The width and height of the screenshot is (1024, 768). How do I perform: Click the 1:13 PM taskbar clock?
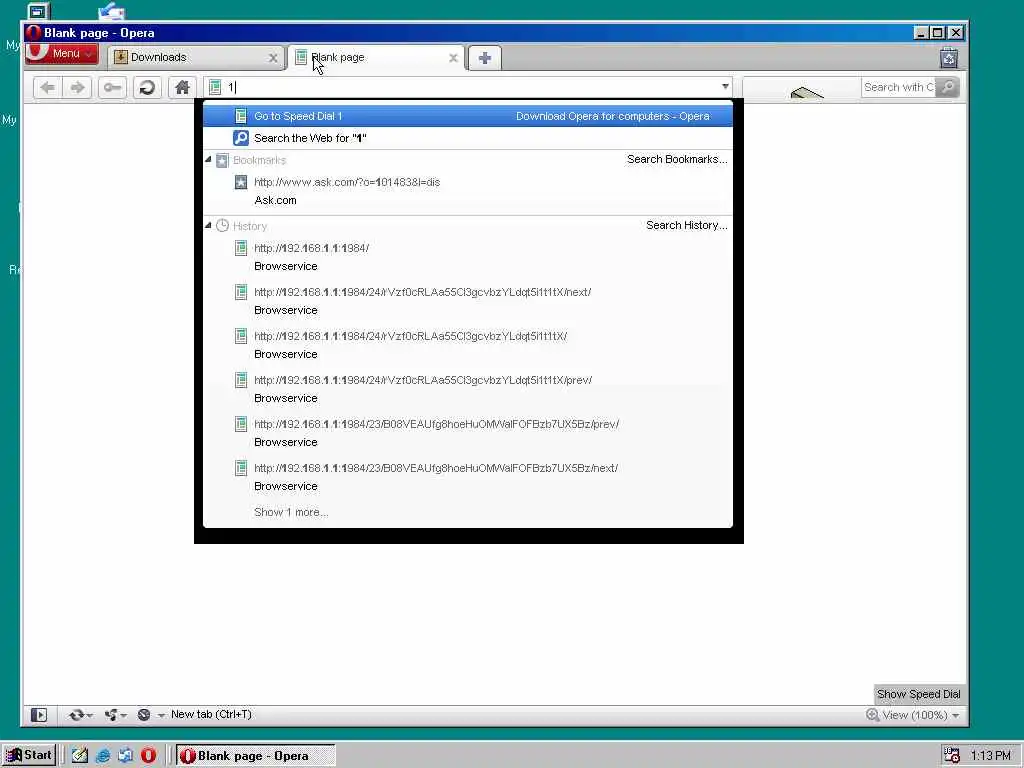(990, 756)
